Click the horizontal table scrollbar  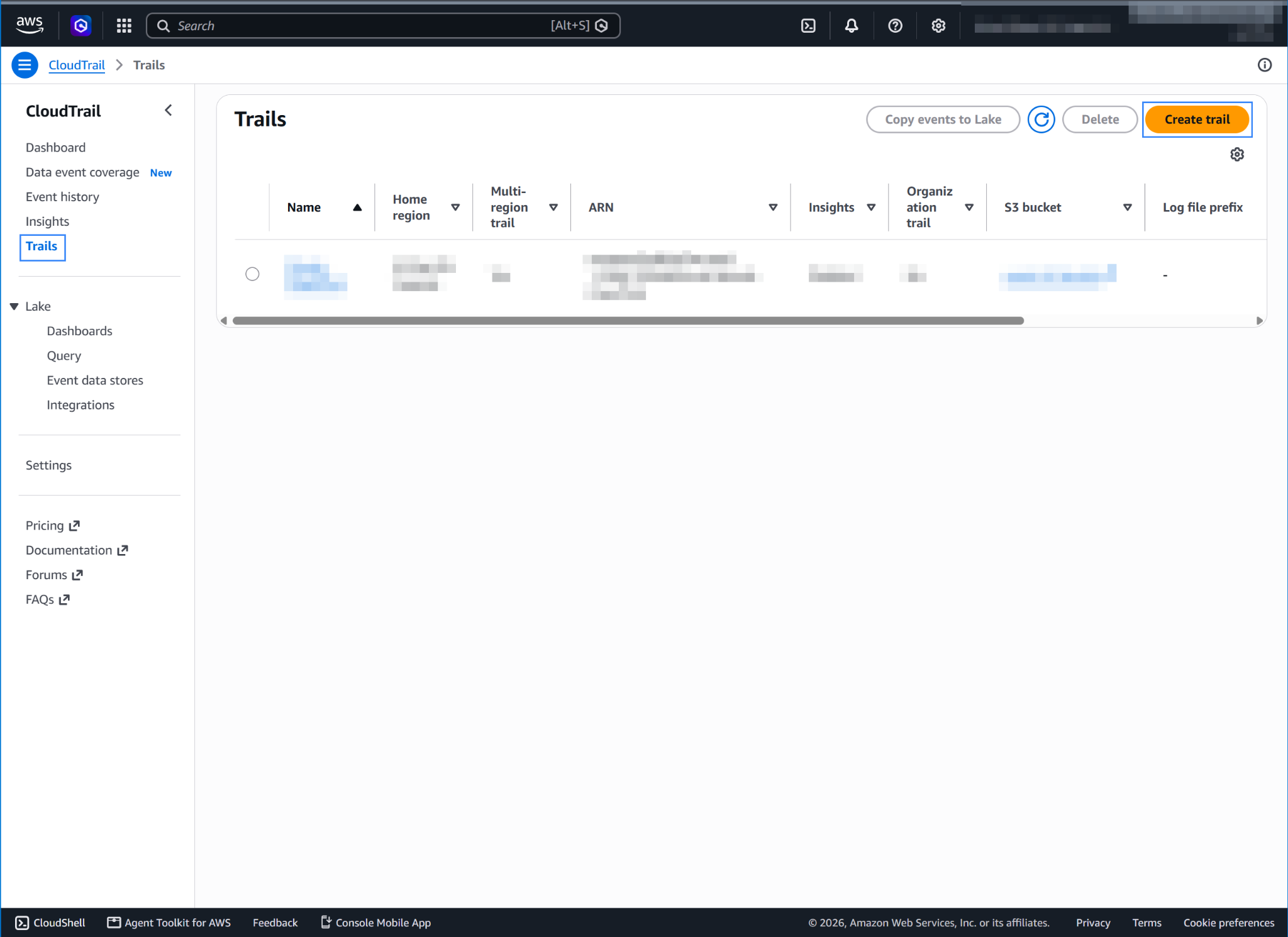click(x=628, y=321)
